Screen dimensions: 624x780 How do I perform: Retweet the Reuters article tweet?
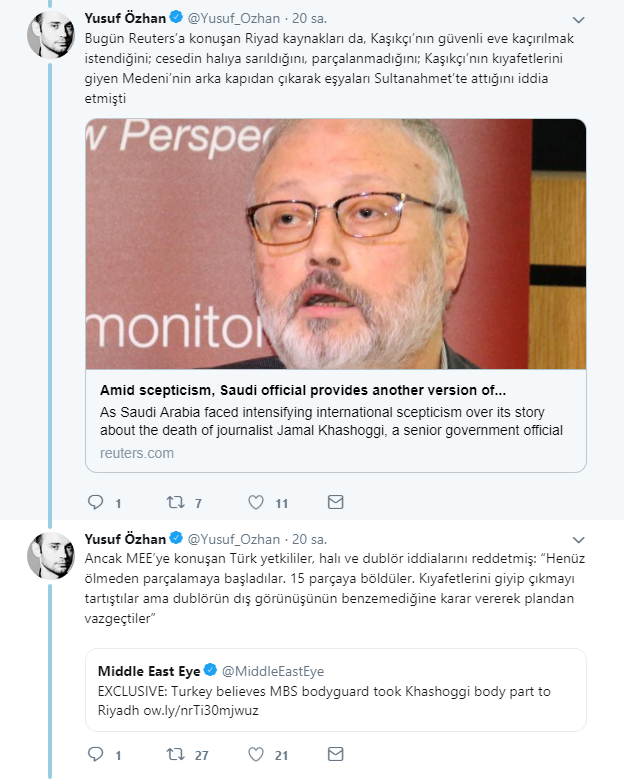176,502
